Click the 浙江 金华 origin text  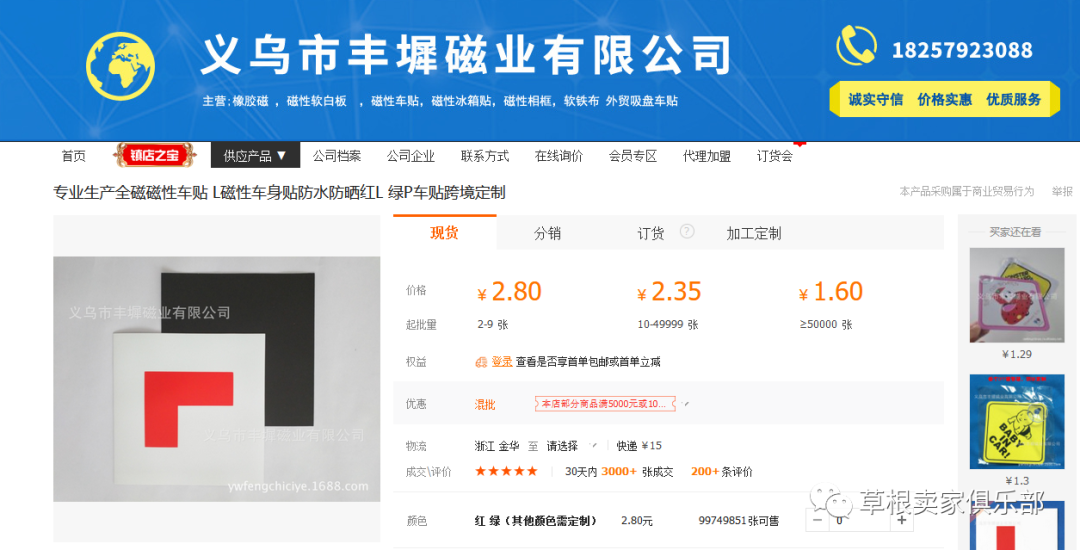(497, 446)
